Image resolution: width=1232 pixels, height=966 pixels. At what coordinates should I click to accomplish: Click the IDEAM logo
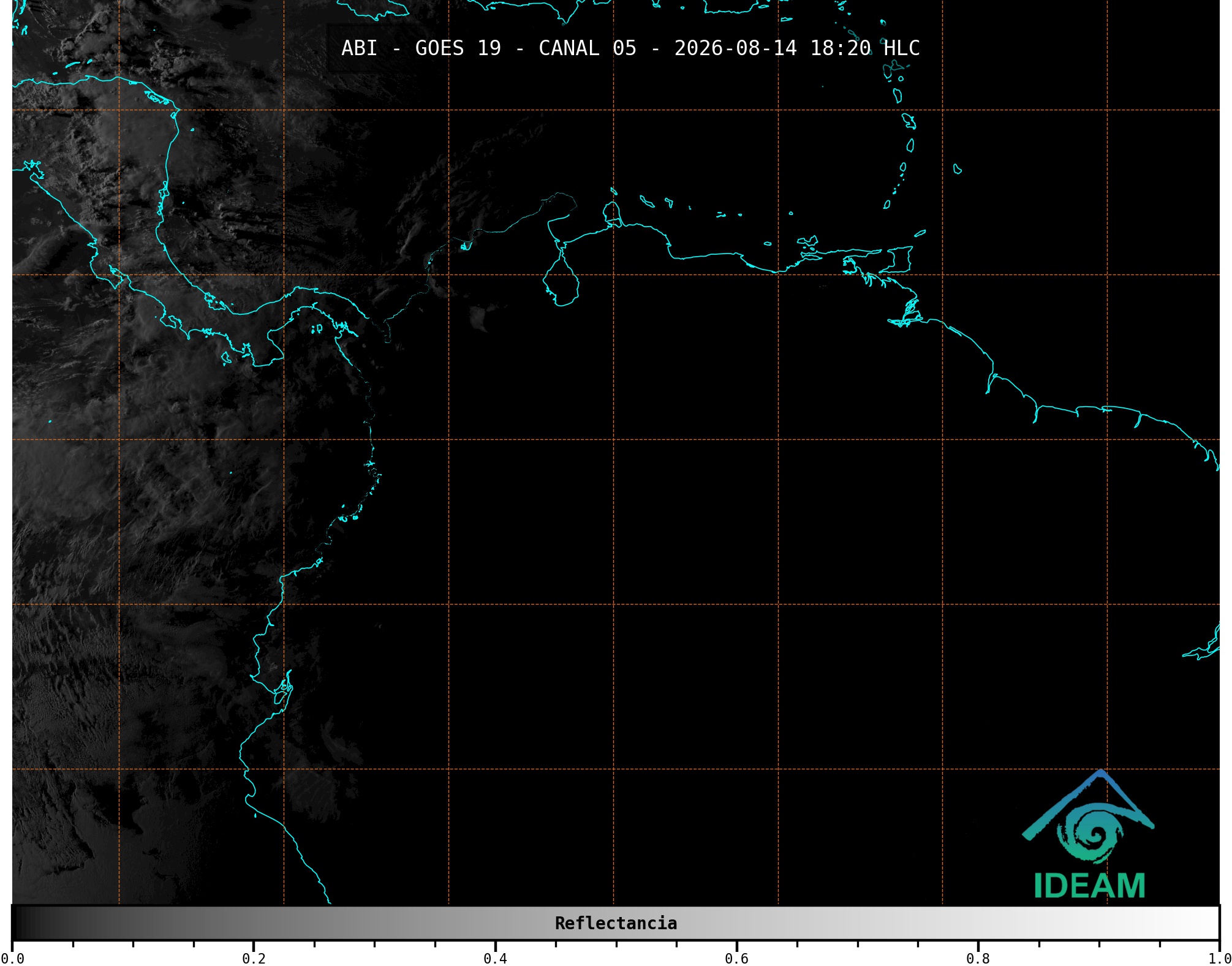click(x=1089, y=834)
